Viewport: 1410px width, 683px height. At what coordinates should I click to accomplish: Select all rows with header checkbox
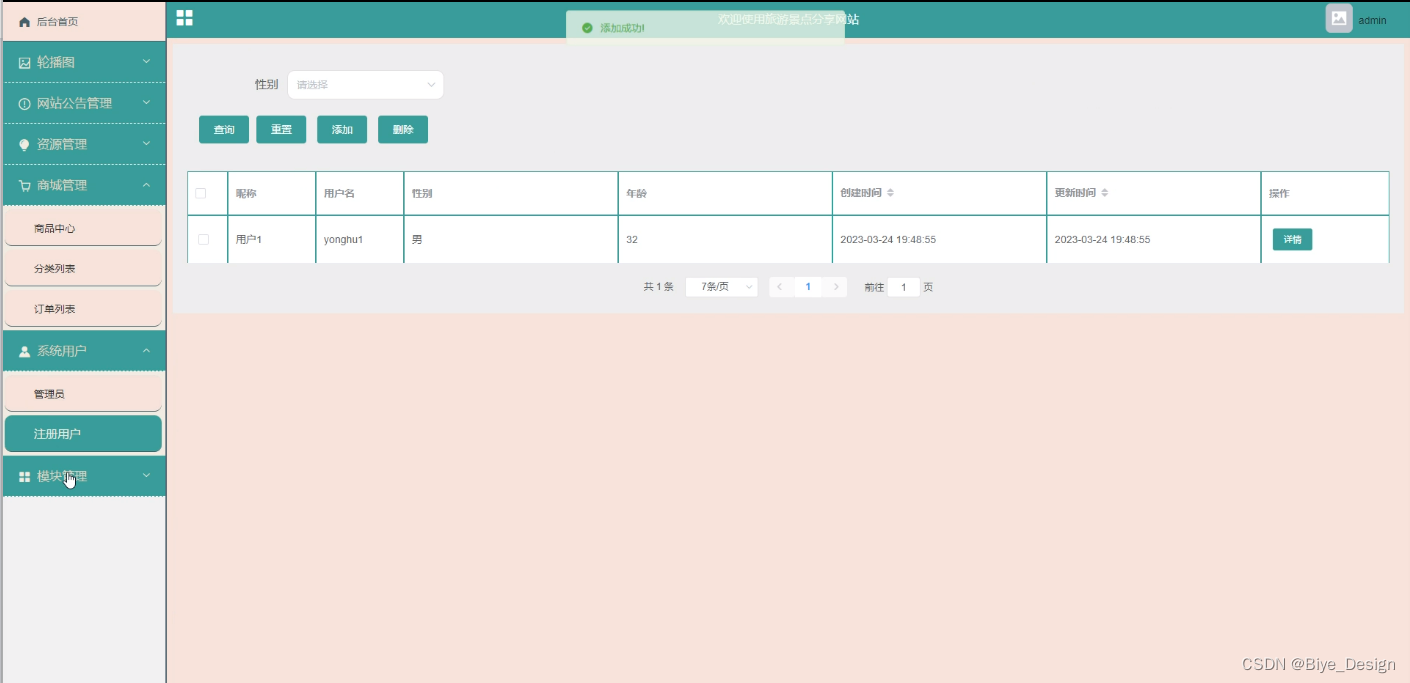click(201, 193)
